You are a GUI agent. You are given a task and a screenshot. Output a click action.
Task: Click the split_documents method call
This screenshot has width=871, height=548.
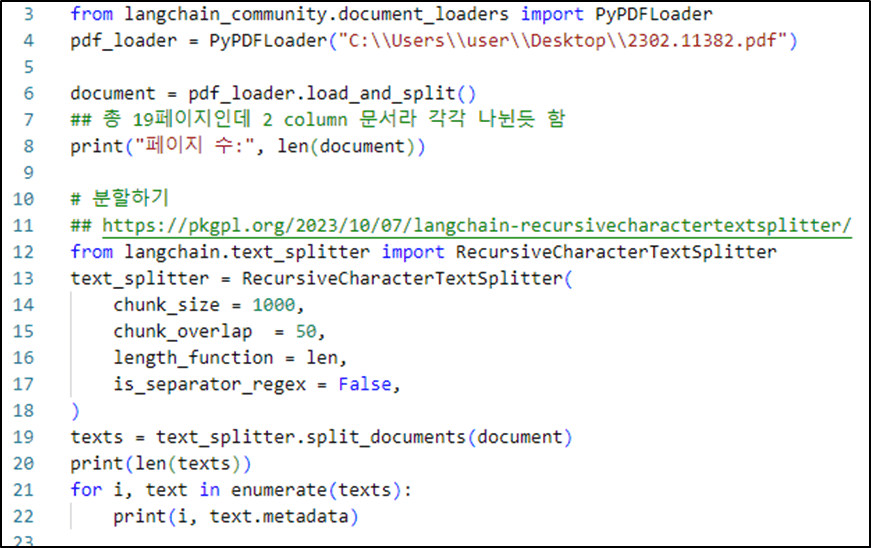pyautogui.click(x=386, y=437)
